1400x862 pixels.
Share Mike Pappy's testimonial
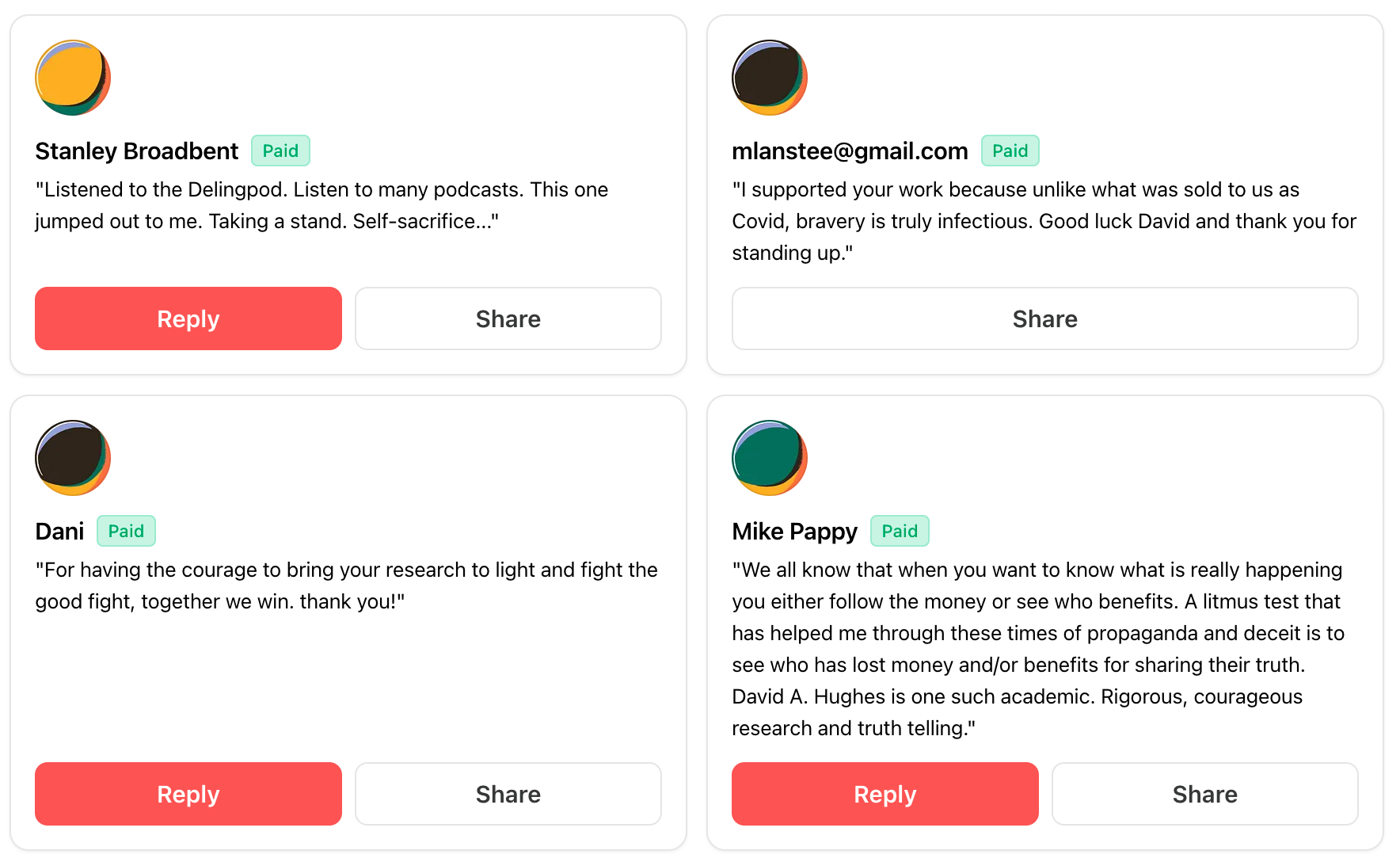tap(1204, 794)
